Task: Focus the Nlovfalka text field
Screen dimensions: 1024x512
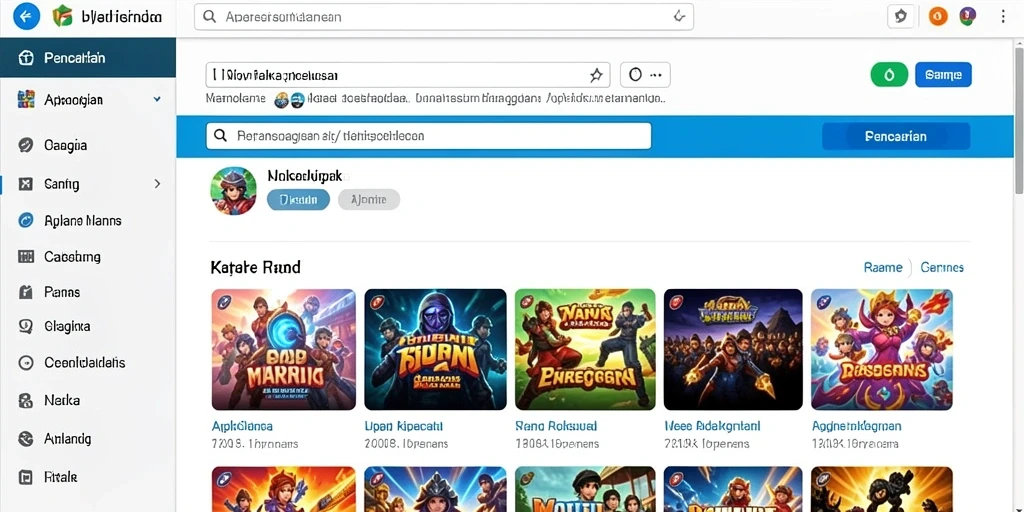Action: 408,75
